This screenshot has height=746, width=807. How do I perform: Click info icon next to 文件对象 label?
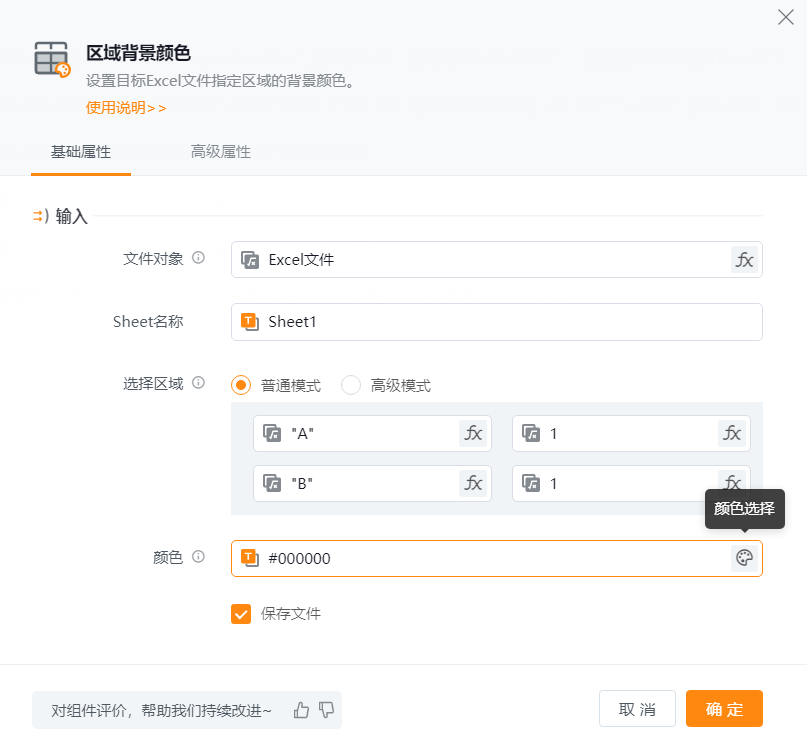[198, 258]
